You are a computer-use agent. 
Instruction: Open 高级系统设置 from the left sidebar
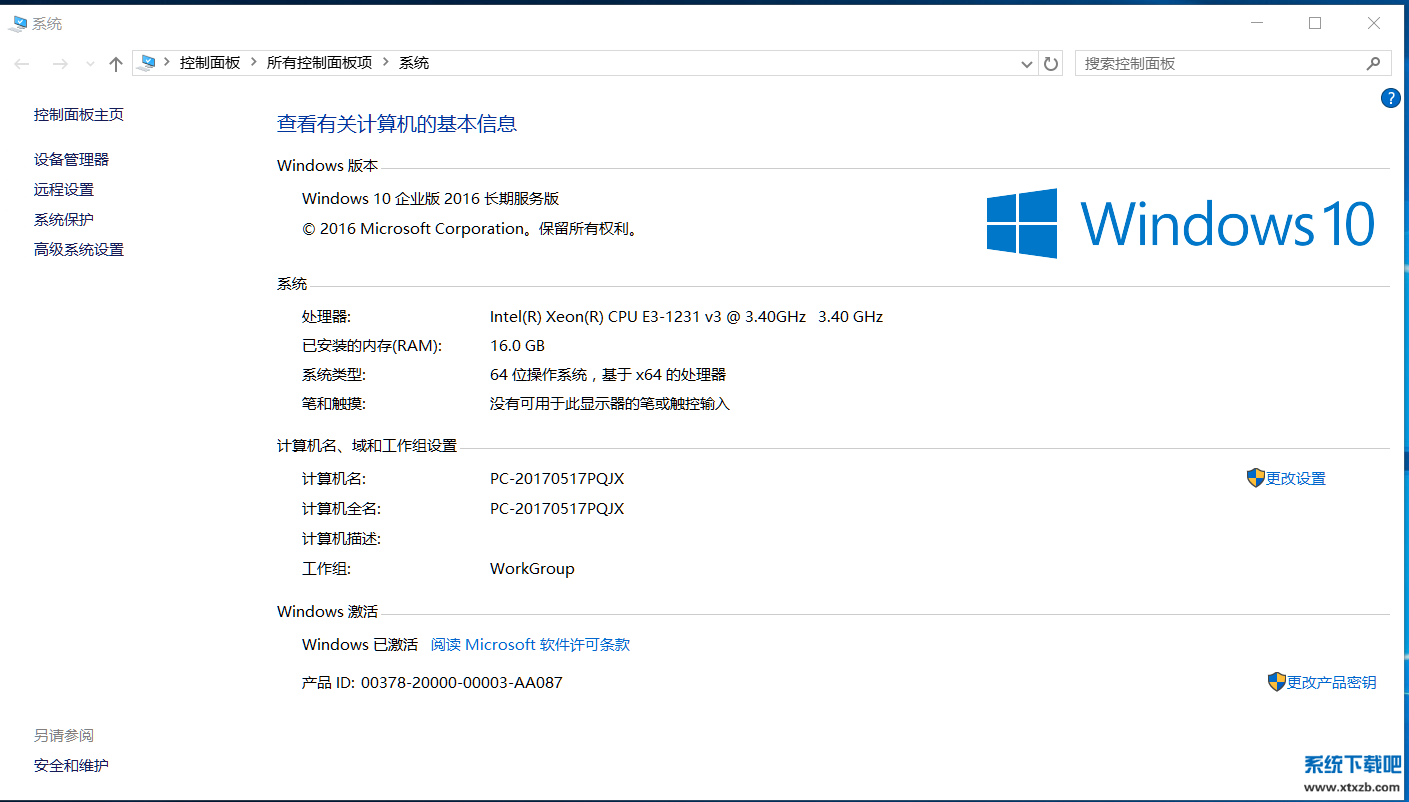tap(79, 250)
